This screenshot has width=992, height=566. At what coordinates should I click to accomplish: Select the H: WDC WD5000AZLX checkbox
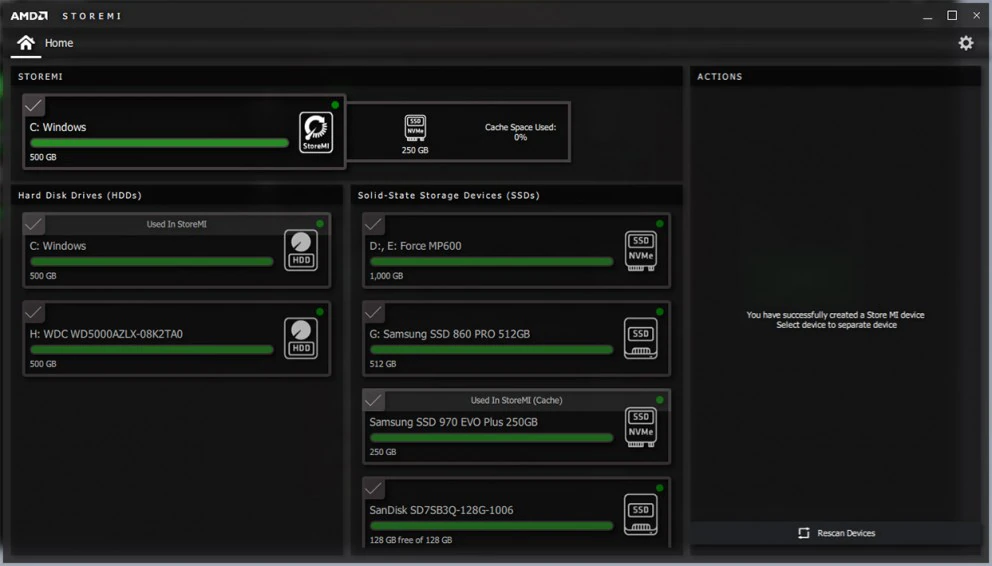pos(34,312)
